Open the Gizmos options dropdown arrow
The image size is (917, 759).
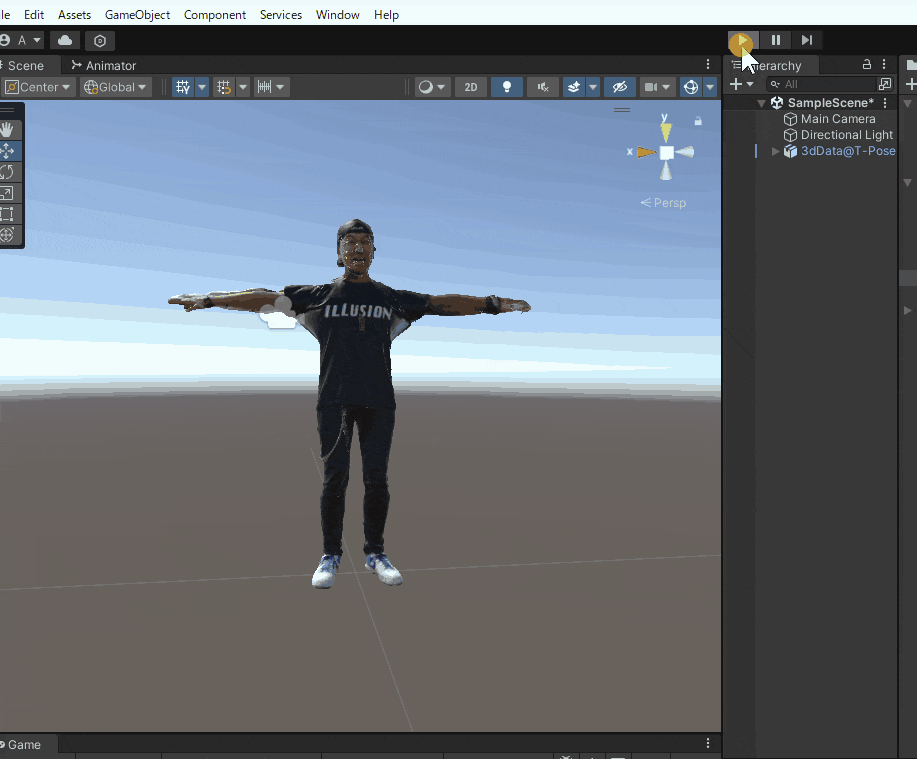(710, 87)
